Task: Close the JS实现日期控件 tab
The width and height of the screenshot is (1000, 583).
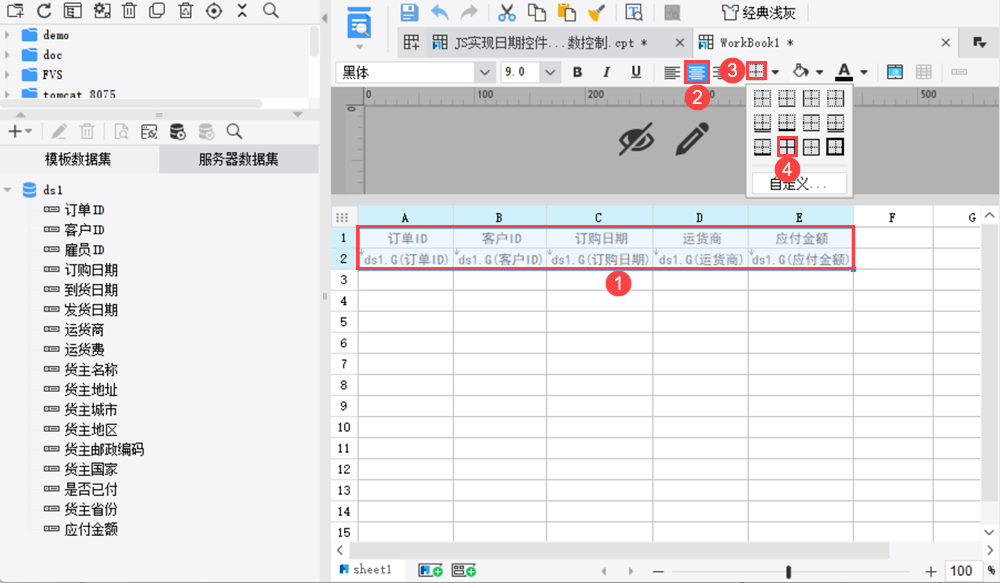Action: point(680,43)
